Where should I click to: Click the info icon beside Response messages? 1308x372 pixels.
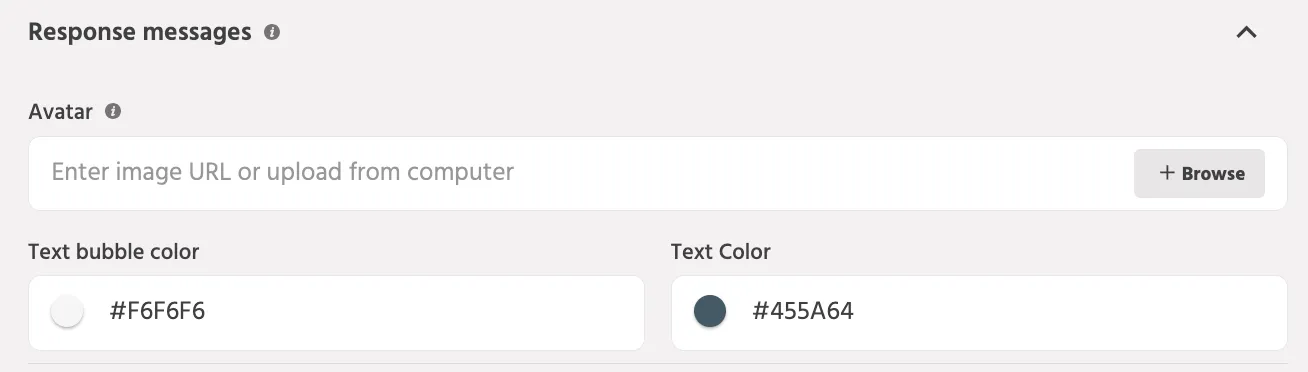[x=271, y=33]
